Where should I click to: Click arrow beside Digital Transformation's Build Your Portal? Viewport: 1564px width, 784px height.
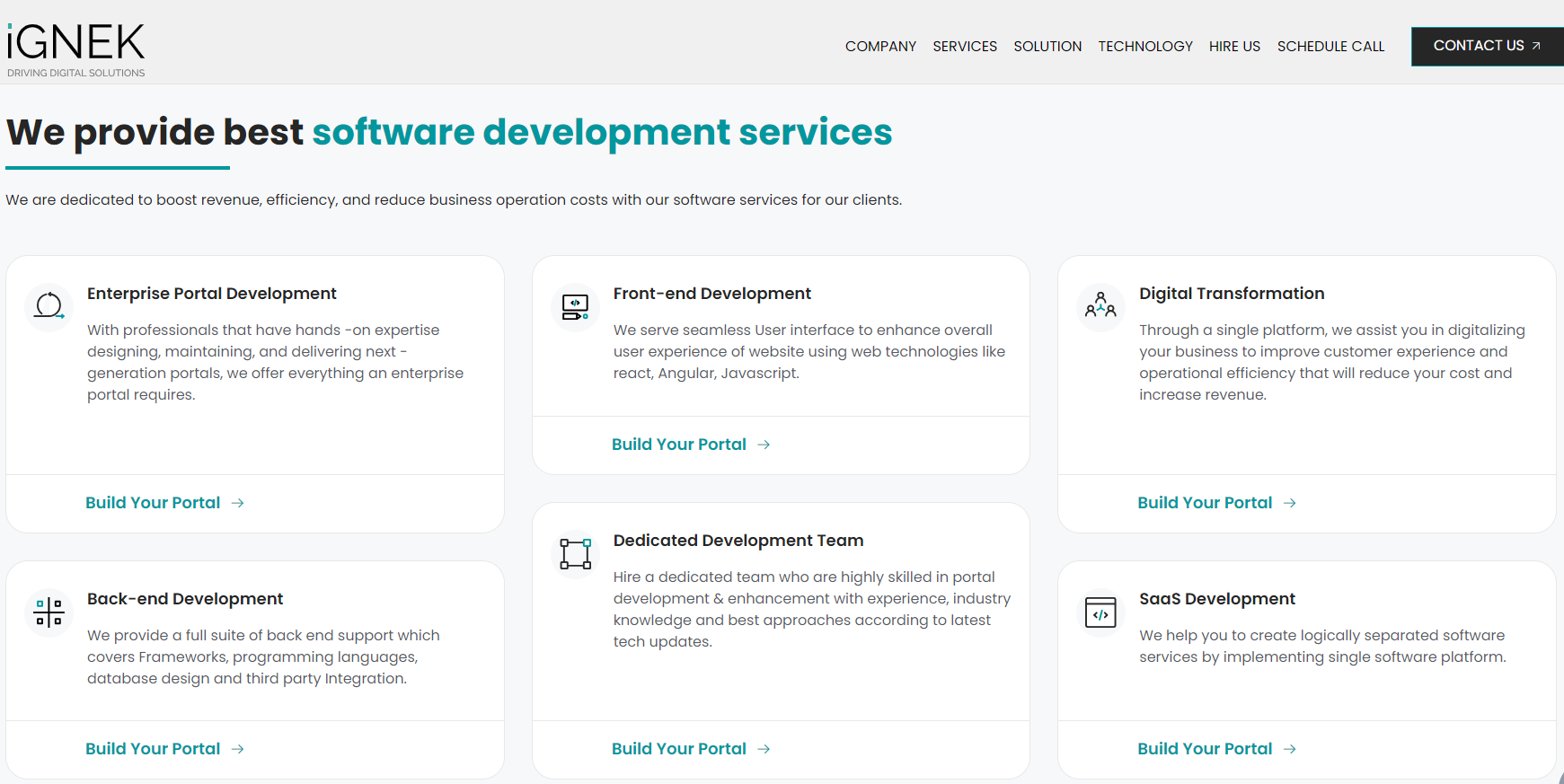coord(1290,503)
